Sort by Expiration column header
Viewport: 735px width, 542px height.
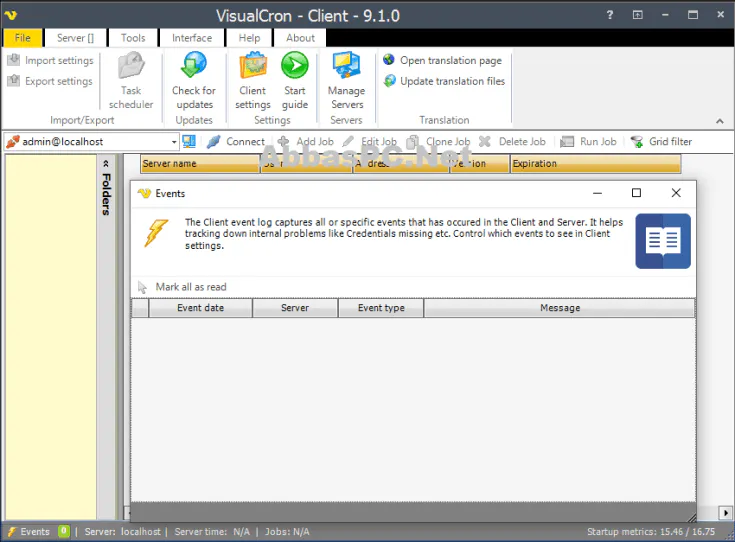tap(595, 164)
